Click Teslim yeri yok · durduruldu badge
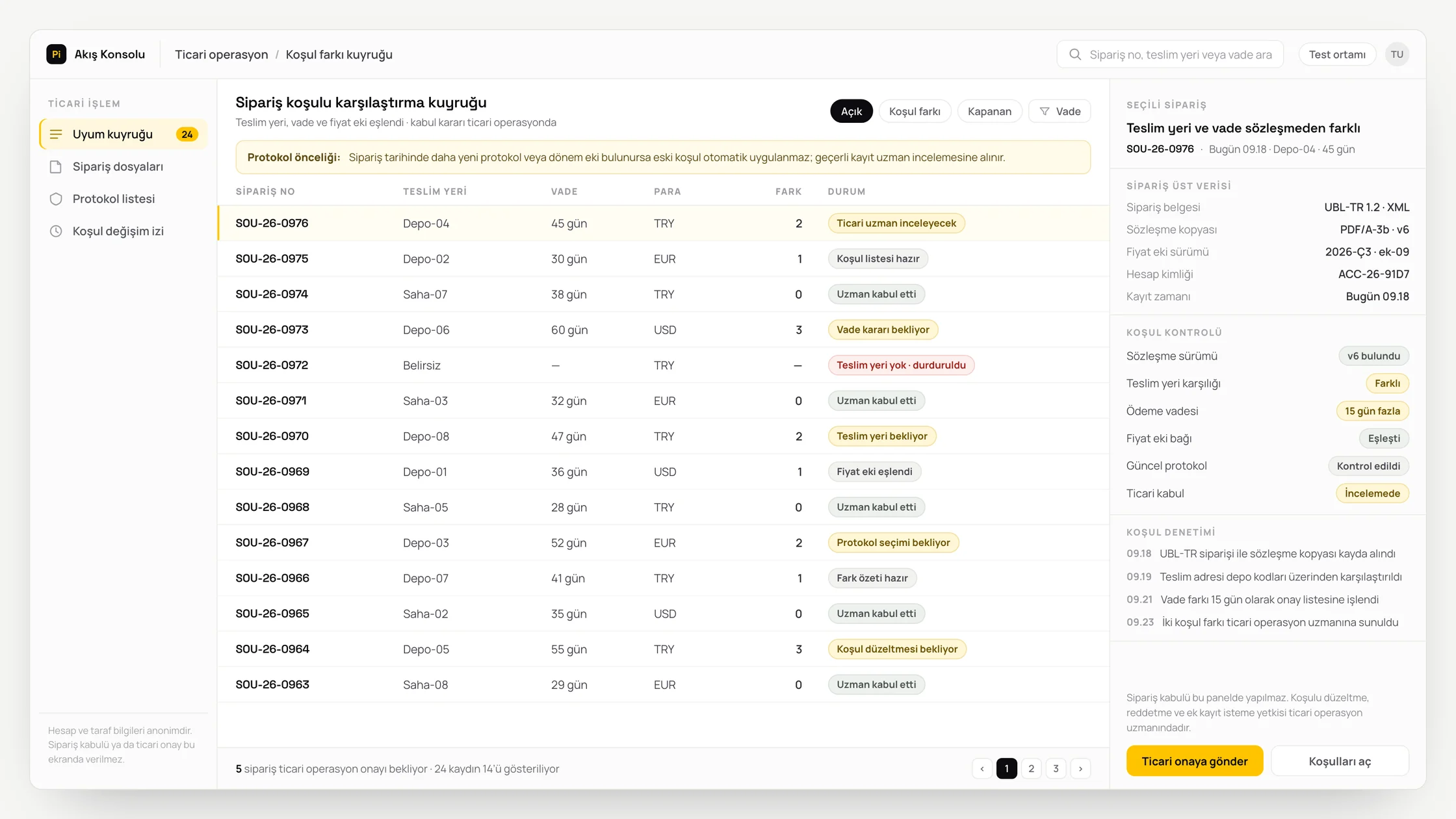This screenshot has width=1456, height=819. point(901,365)
